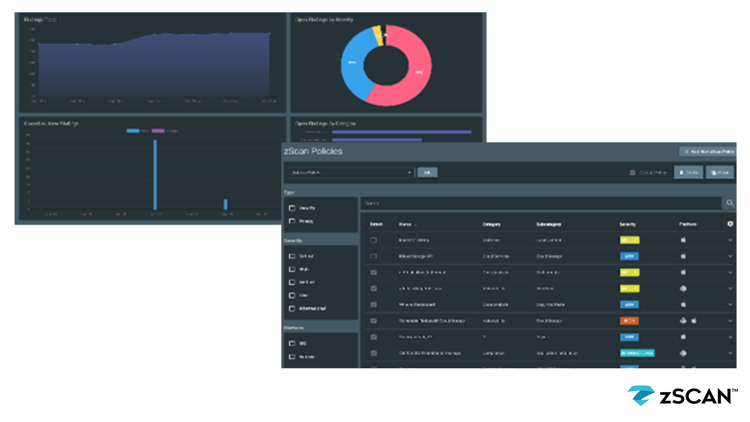Click the Findings Trend area chart

point(154,65)
